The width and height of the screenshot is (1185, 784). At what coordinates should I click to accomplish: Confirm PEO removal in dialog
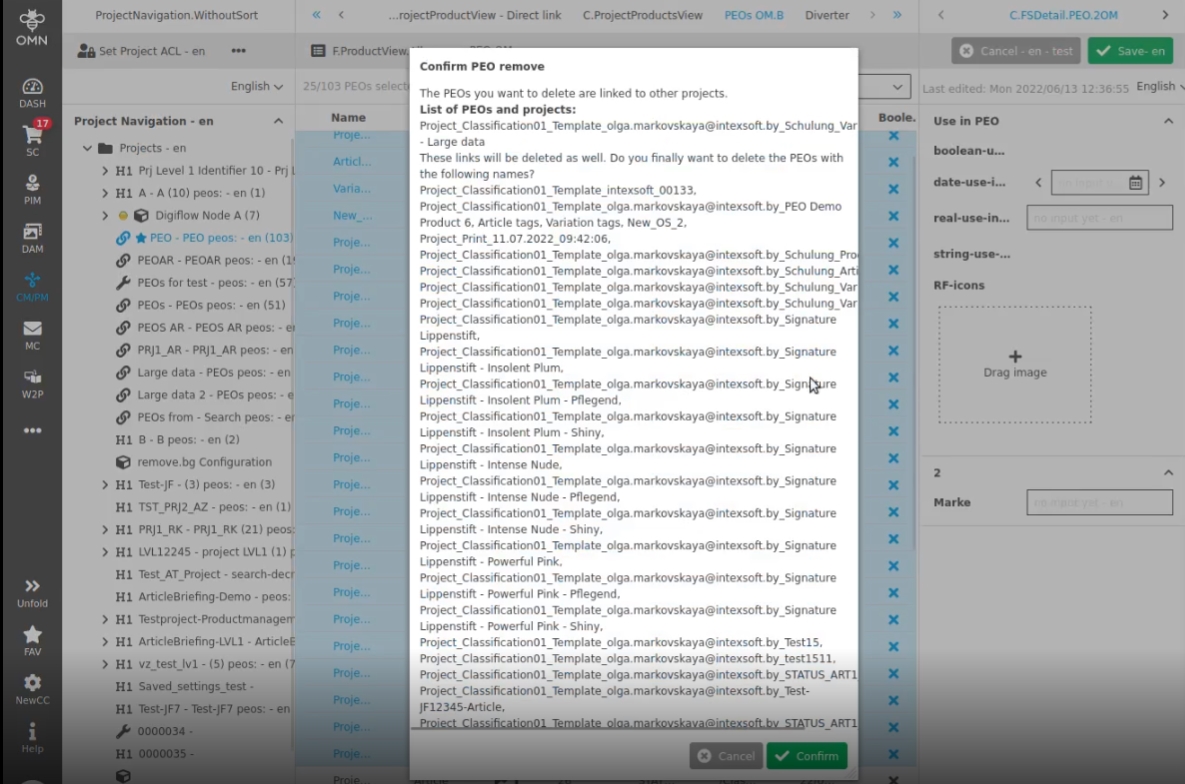pyautogui.click(x=806, y=755)
